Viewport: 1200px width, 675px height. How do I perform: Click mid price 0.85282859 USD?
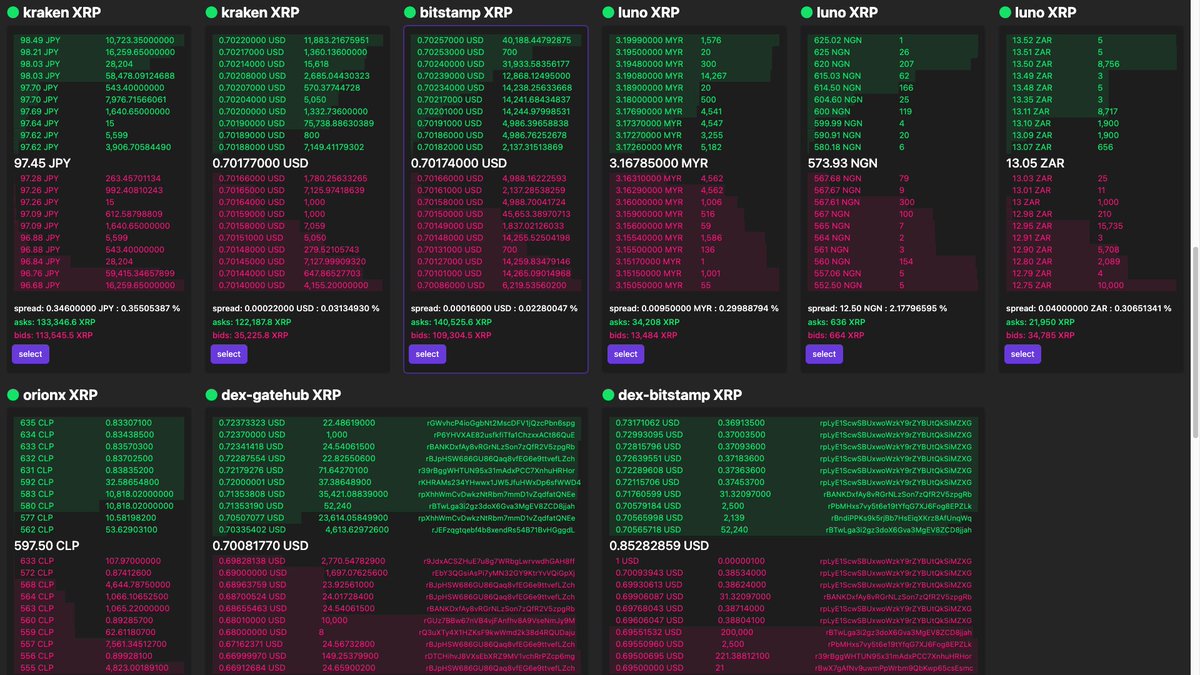[659, 546]
